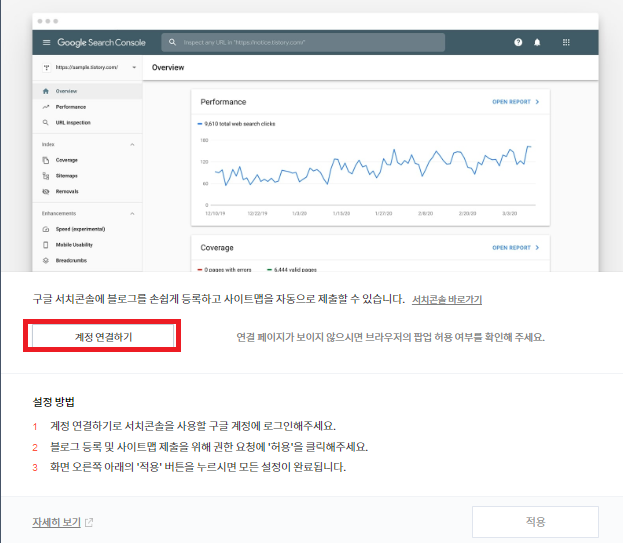Viewport: 623px width, 543px height.
Task: Open the 자세히 보기 link
Action: [x=56, y=522]
